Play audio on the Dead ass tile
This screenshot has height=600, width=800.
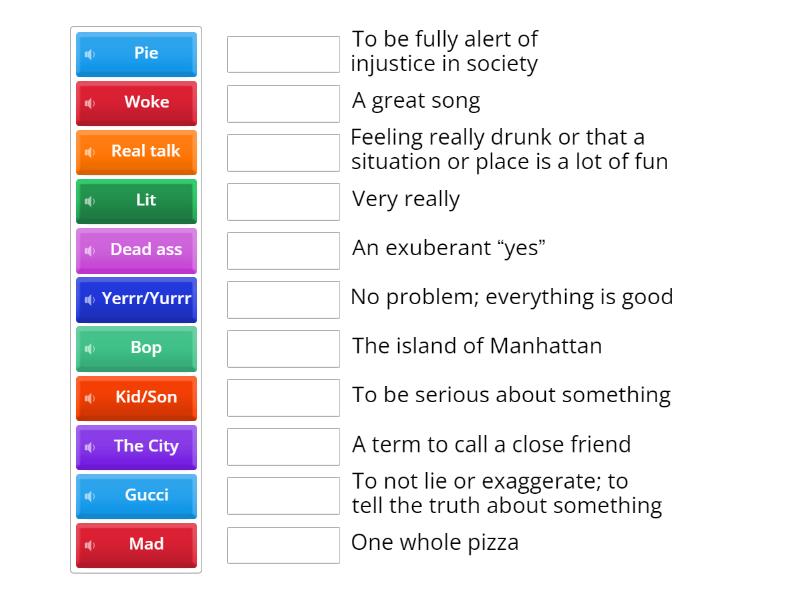pos(88,250)
